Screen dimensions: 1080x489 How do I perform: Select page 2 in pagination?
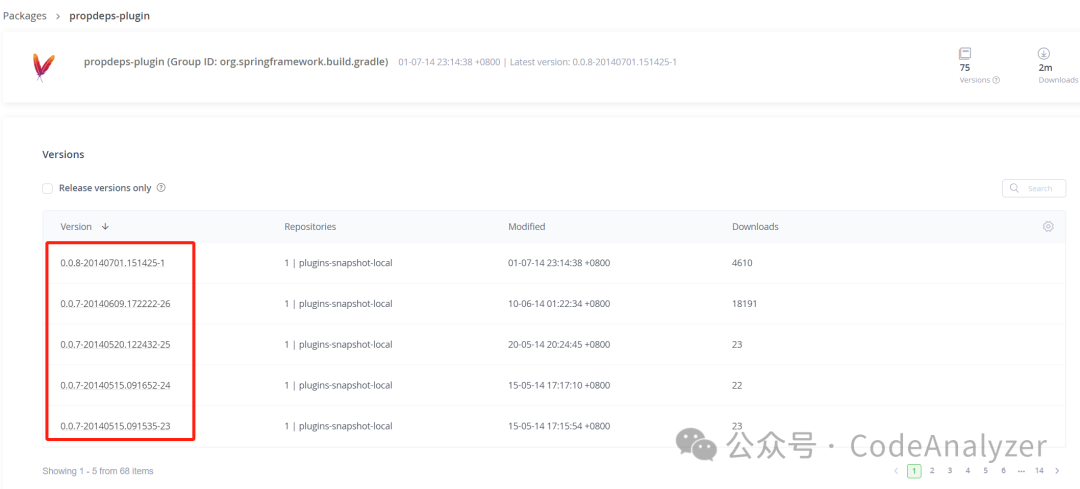932,471
